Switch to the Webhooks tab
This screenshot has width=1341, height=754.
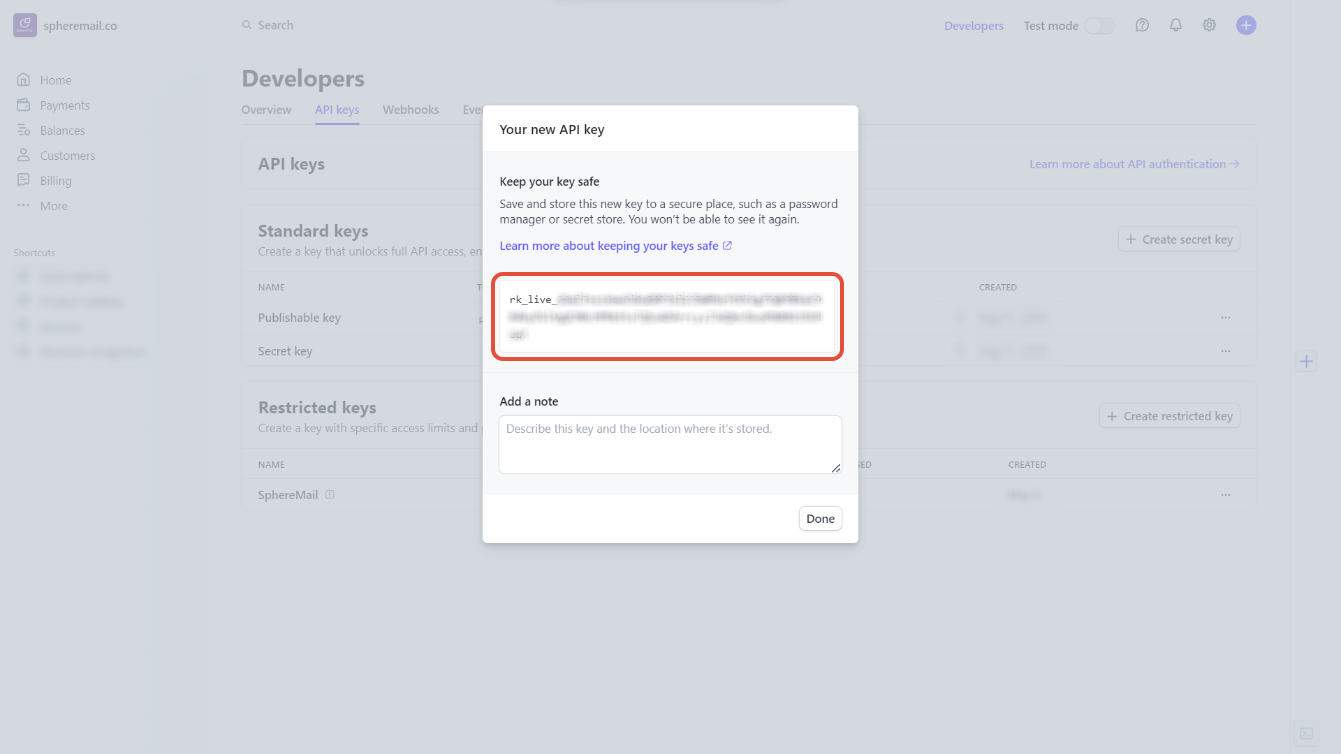pos(411,110)
